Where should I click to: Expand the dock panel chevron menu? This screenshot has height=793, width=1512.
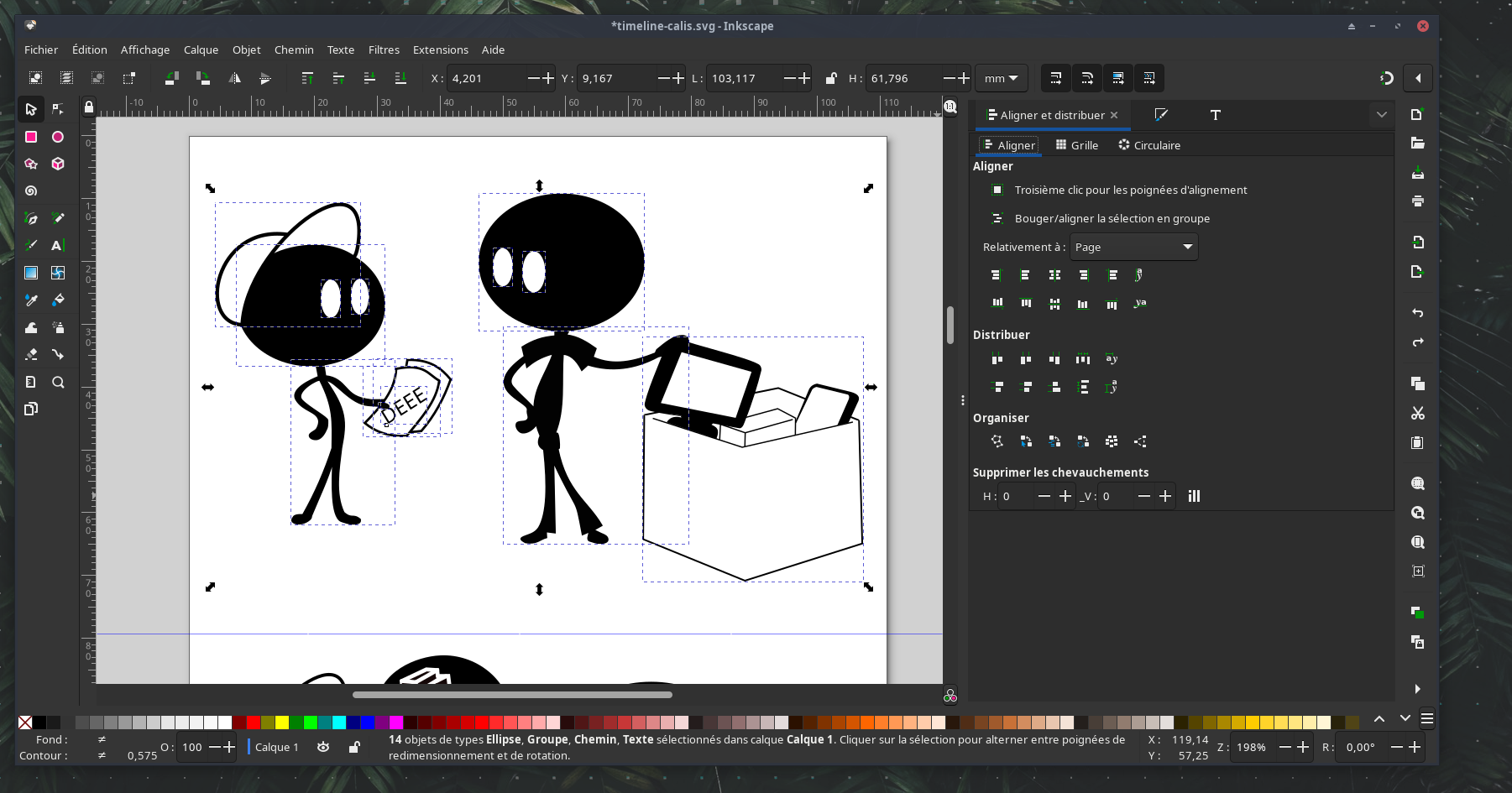(x=1381, y=115)
